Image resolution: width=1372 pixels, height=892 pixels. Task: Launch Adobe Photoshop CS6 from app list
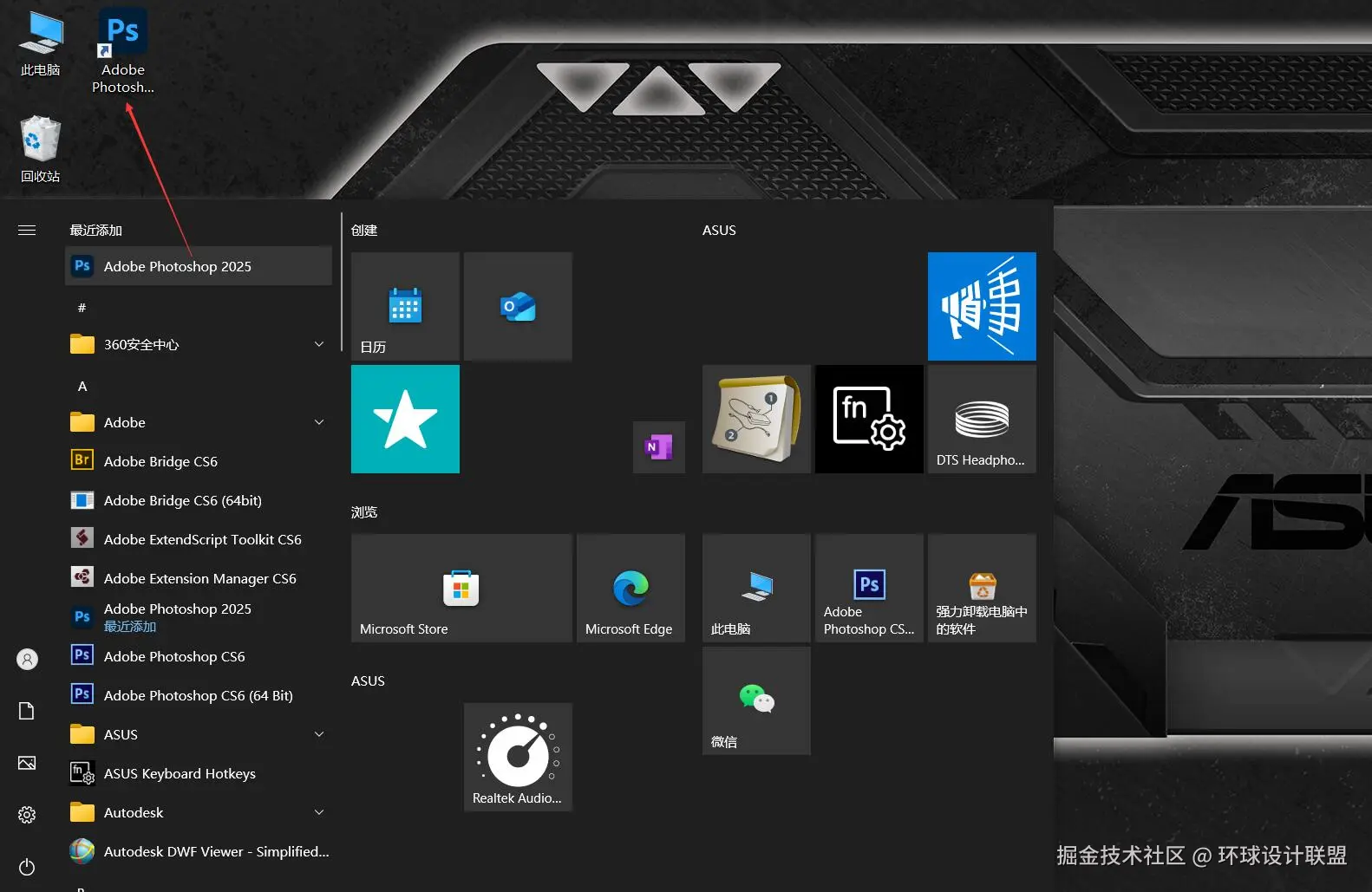[199, 656]
